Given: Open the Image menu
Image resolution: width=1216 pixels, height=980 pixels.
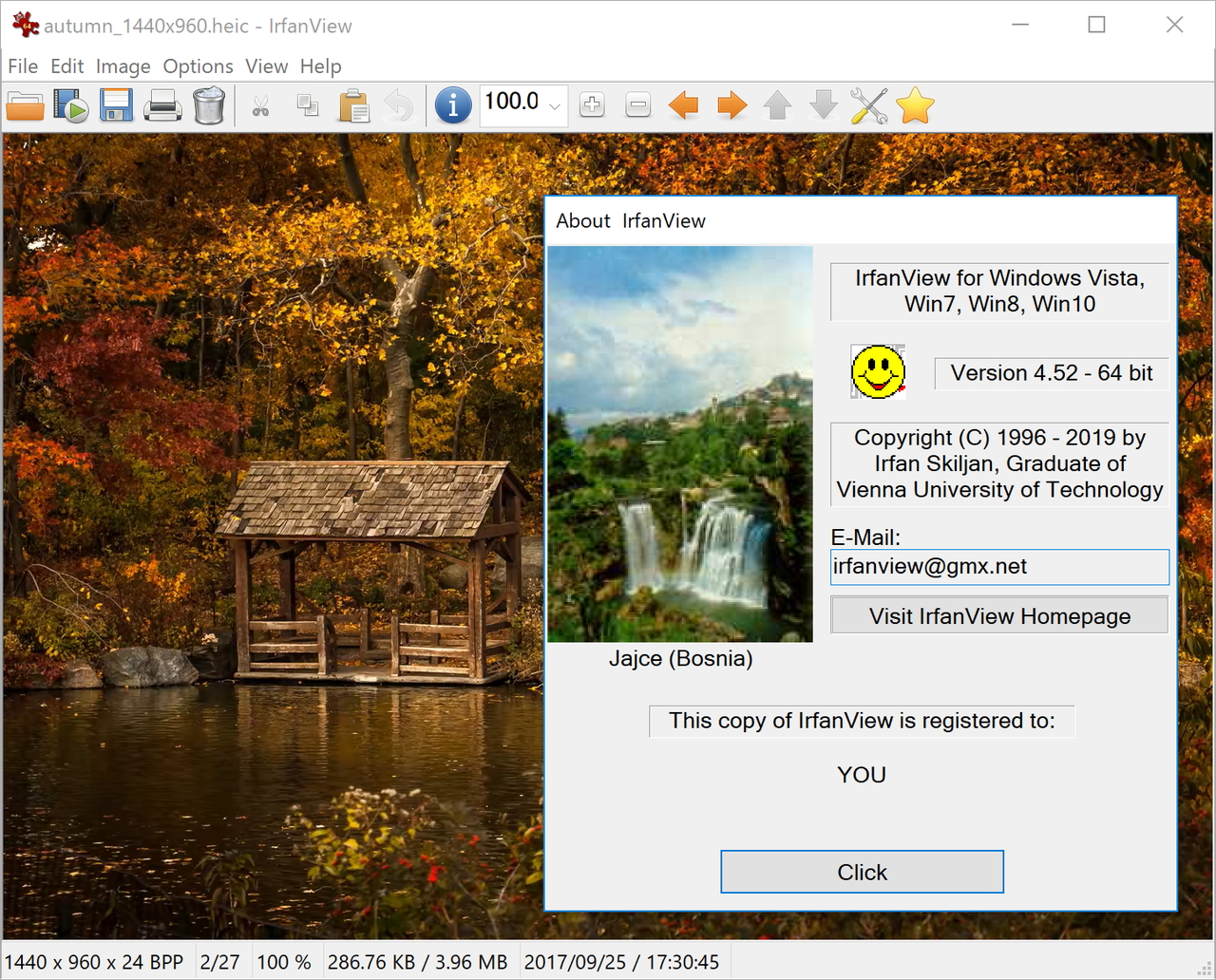Looking at the screenshot, I should (x=123, y=66).
